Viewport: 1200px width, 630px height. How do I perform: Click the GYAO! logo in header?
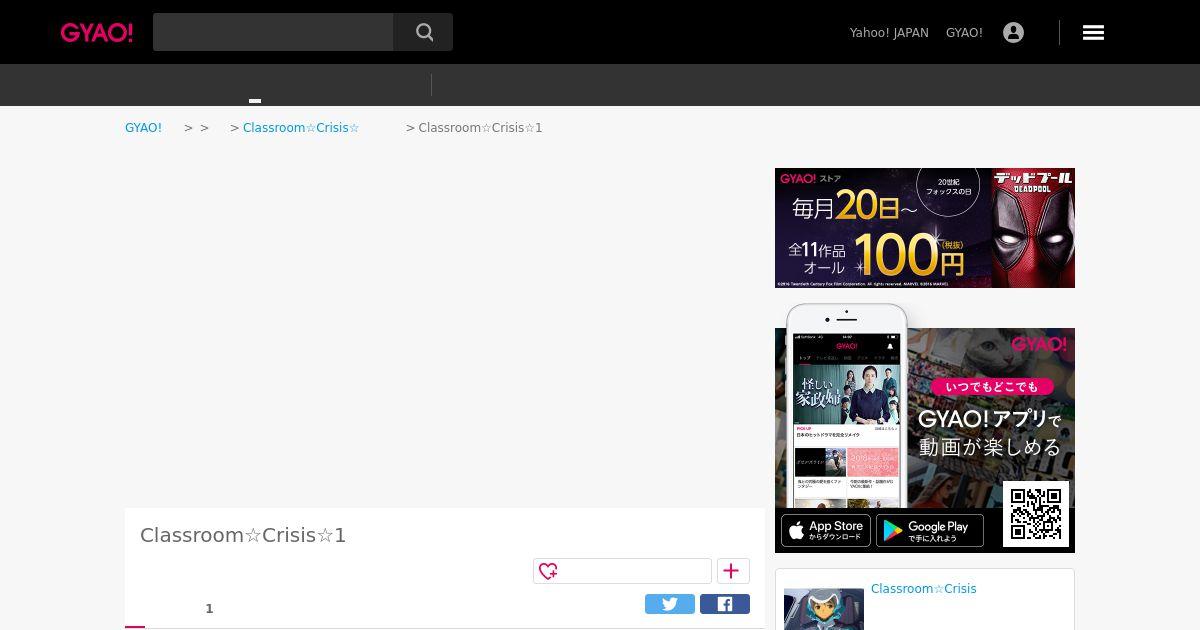click(x=97, y=33)
